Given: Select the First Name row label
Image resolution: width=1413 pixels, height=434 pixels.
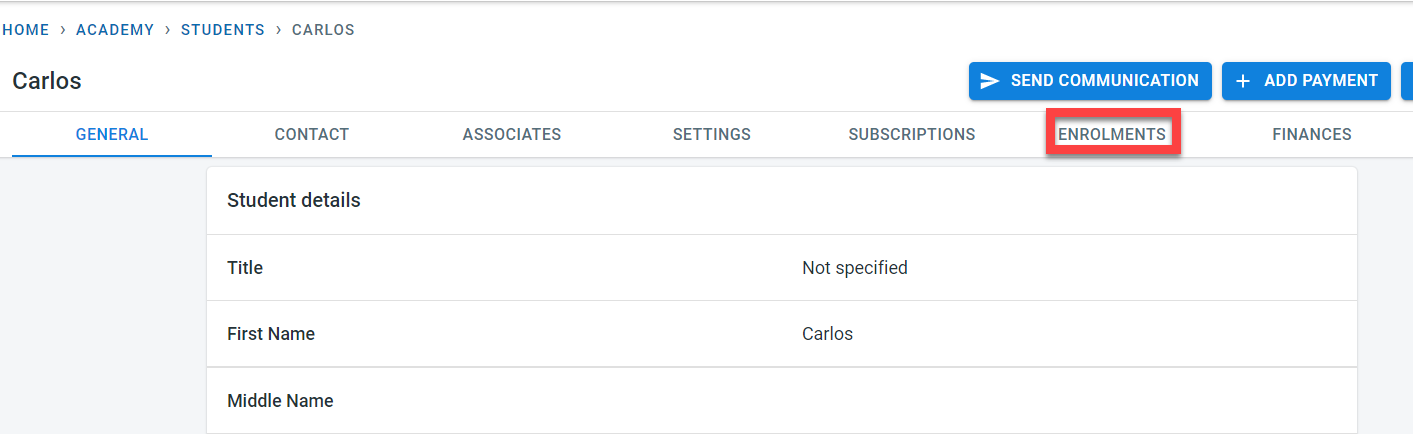Looking at the screenshot, I should click(271, 334).
